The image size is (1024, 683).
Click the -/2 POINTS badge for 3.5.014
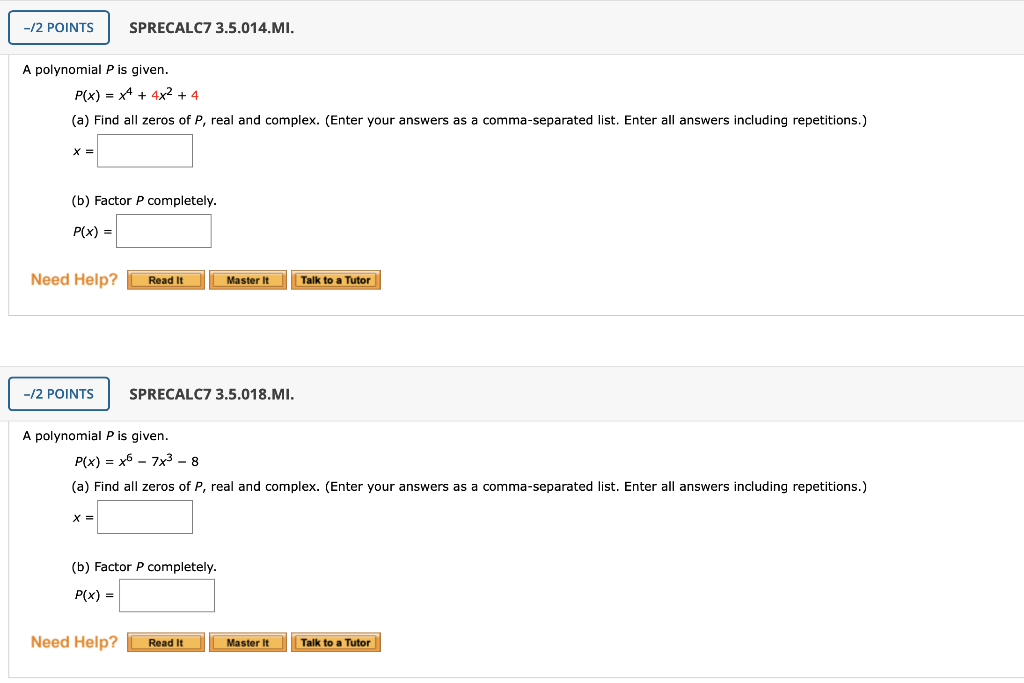click(58, 27)
